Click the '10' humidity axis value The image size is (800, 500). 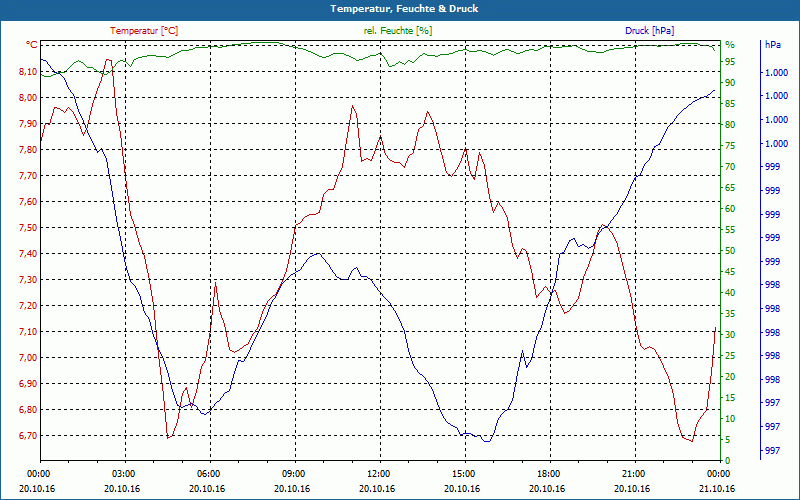pyautogui.click(x=730, y=419)
